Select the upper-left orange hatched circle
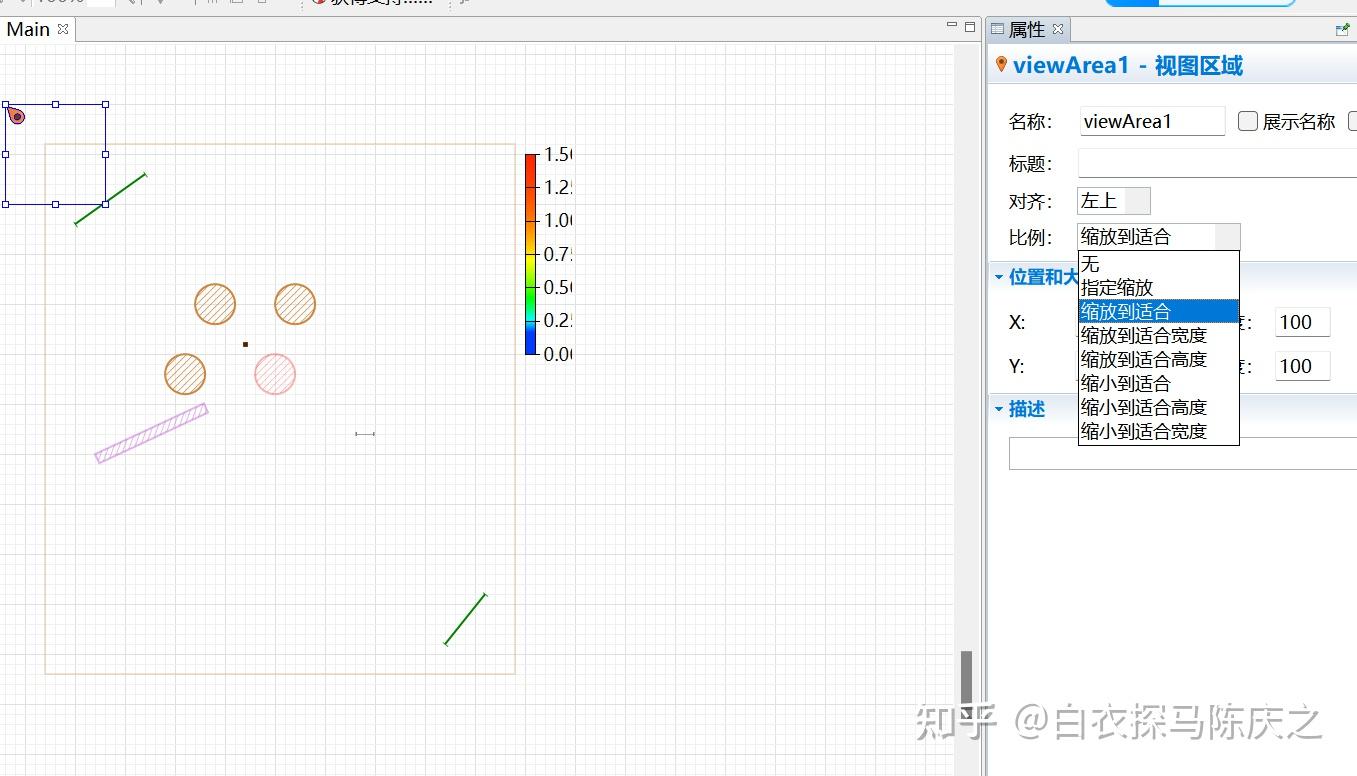The width and height of the screenshot is (1357, 776). tap(215, 304)
